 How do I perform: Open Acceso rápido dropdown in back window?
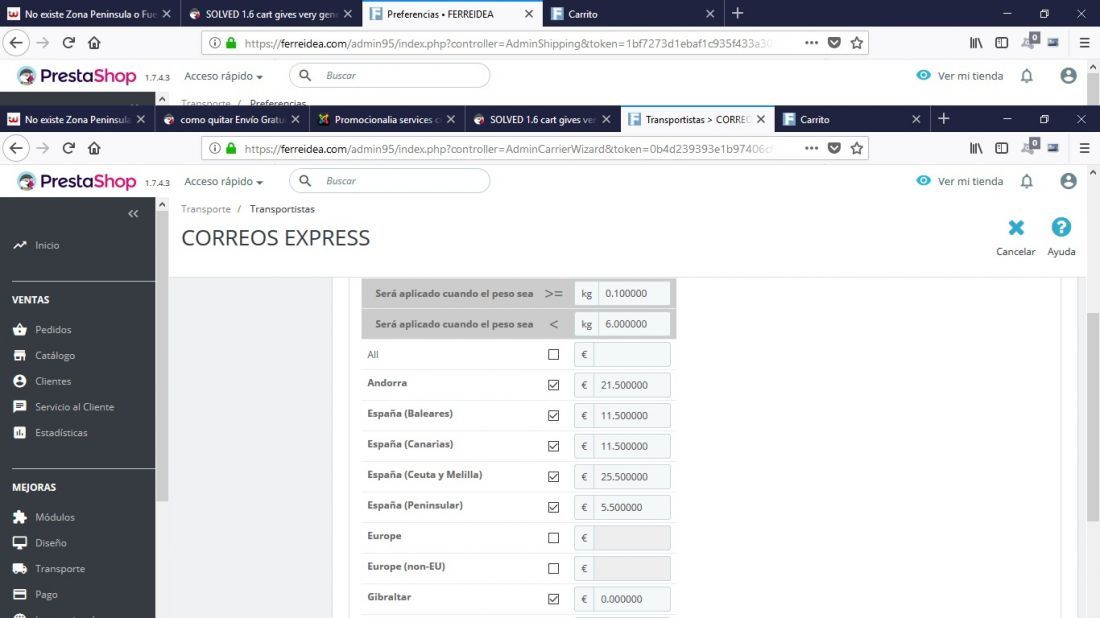click(x=223, y=76)
